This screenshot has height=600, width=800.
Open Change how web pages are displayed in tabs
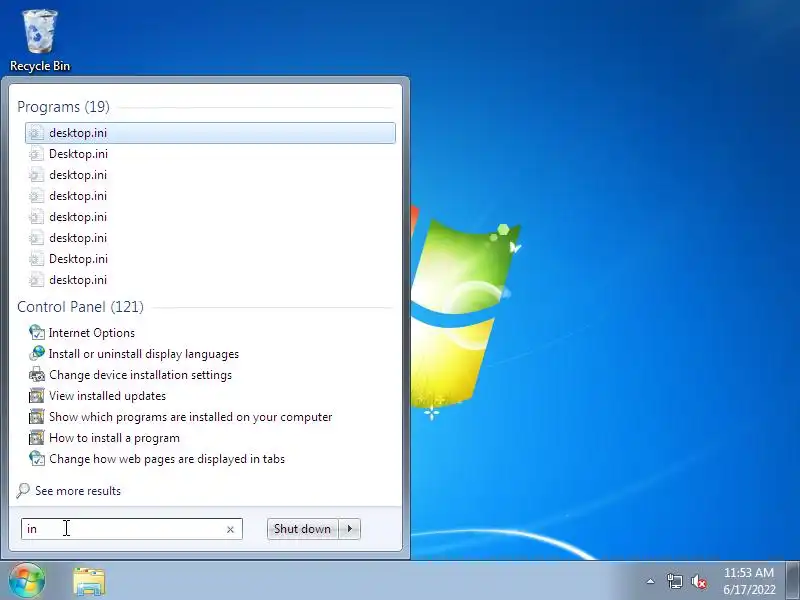point(157,458)
